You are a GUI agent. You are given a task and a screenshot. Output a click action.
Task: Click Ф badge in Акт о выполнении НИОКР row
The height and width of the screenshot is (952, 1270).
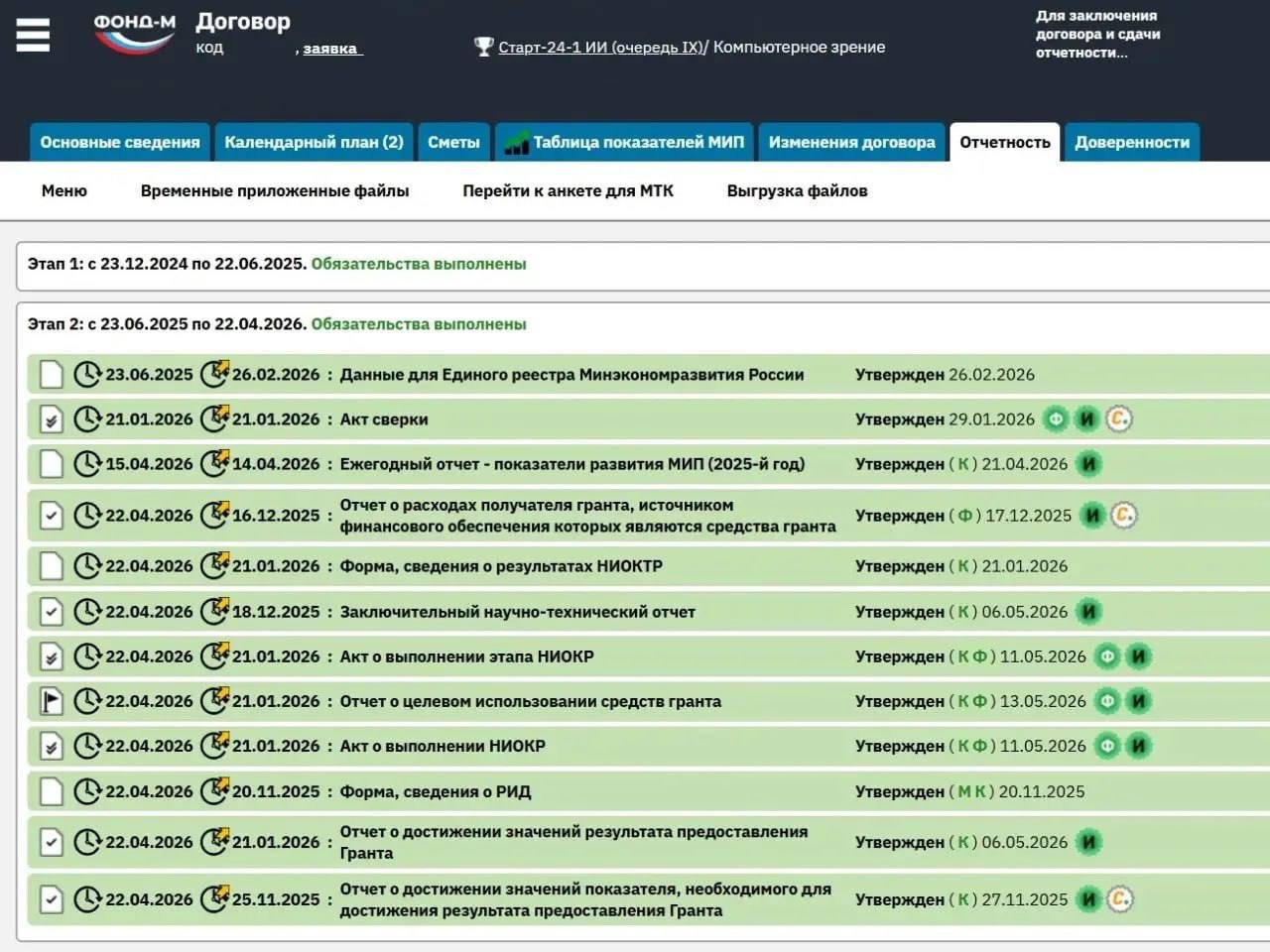point(1107,746)
